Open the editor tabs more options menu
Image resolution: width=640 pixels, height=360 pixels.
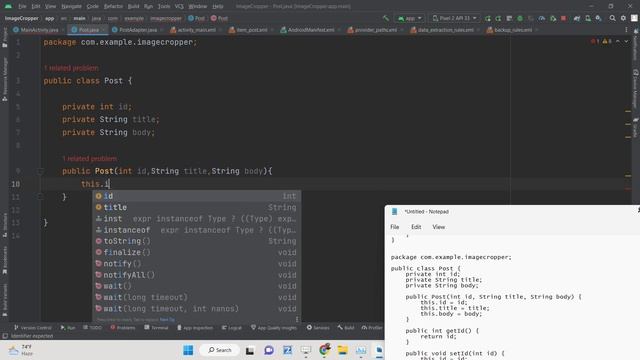click(626, 30)
